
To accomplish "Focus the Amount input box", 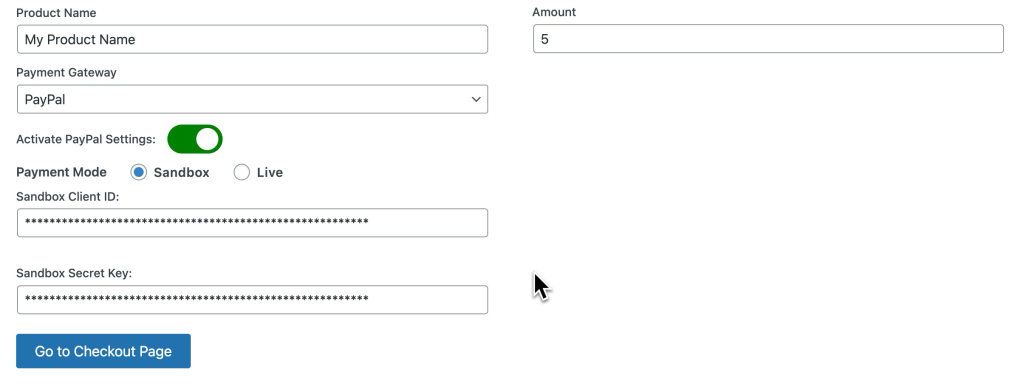I will pyautogui.click(x=768, y=39).
